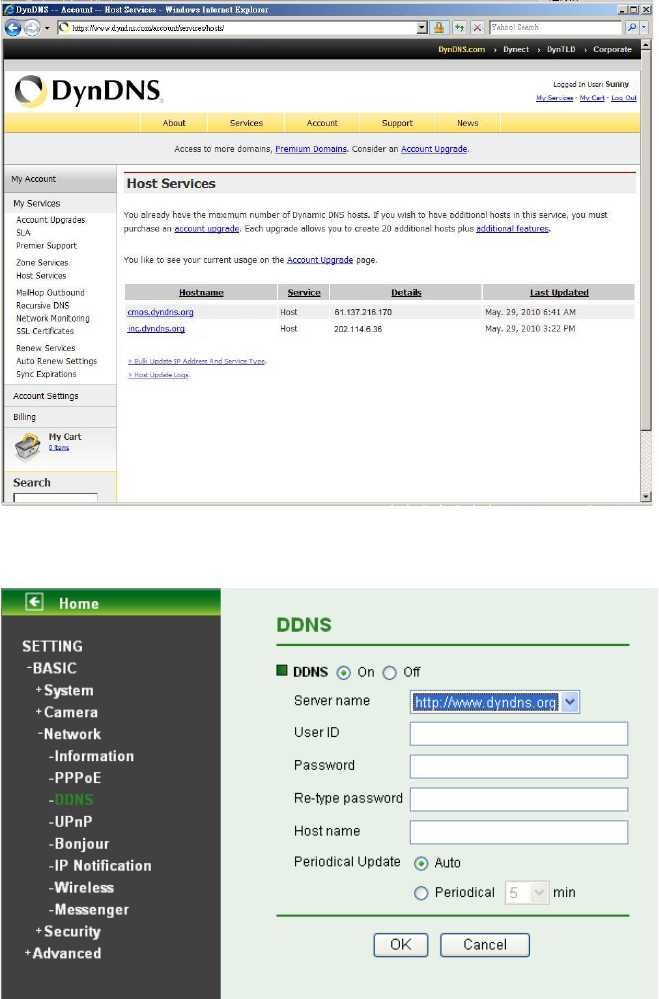Click the green Refresh page icon
Viewport: 659px width, 999px height.
(459, 27)
